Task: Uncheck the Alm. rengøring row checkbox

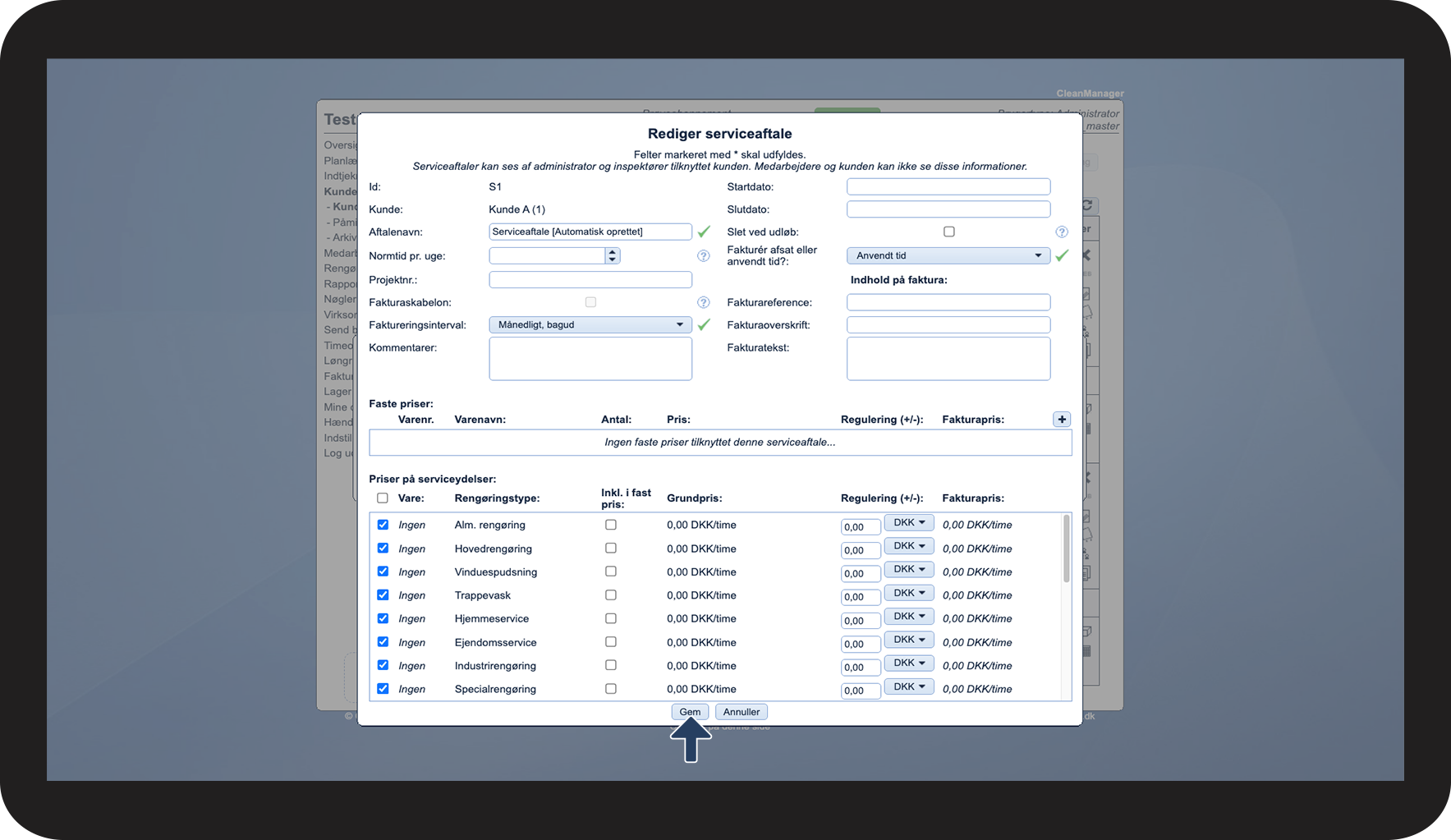Action: coord(383,525)
